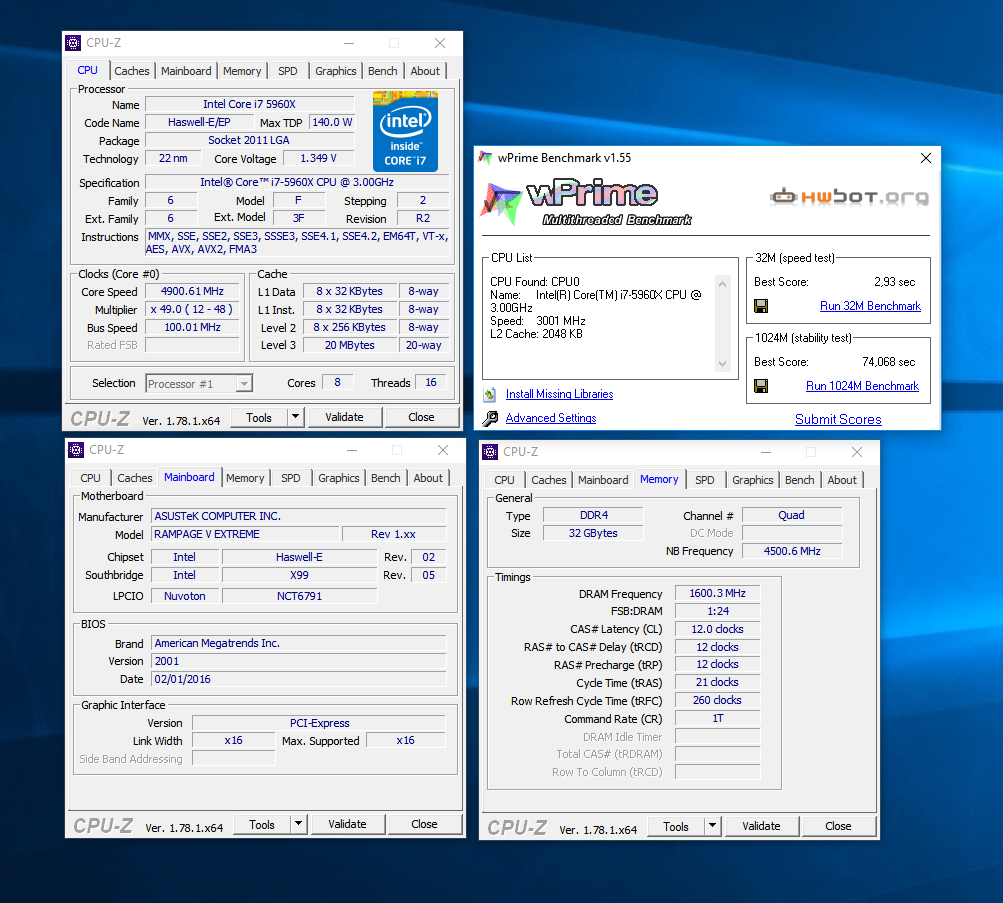
Task: Click the CAS# Latency value 12.0 clocks
Action: pyautogui.click(x=718, y=629)
